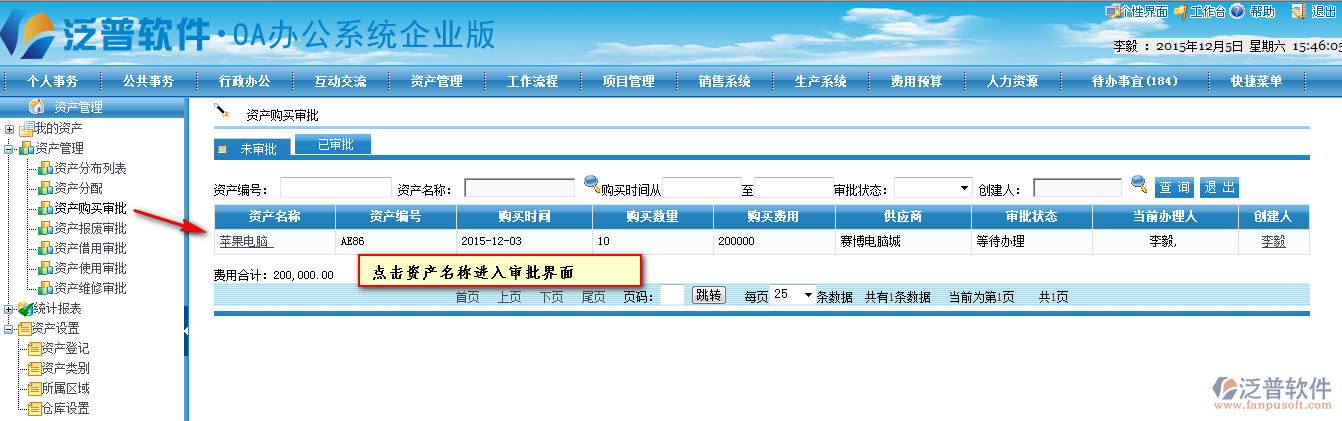Open the 待办事宜(184) menu
1342x421 pixels.
1135,82
